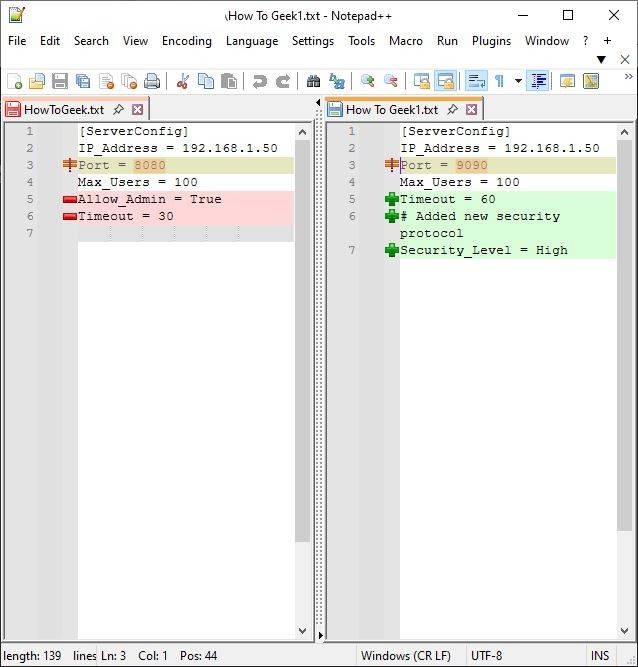Switch to the How To Geek1.txt tab

click(390, 109)
